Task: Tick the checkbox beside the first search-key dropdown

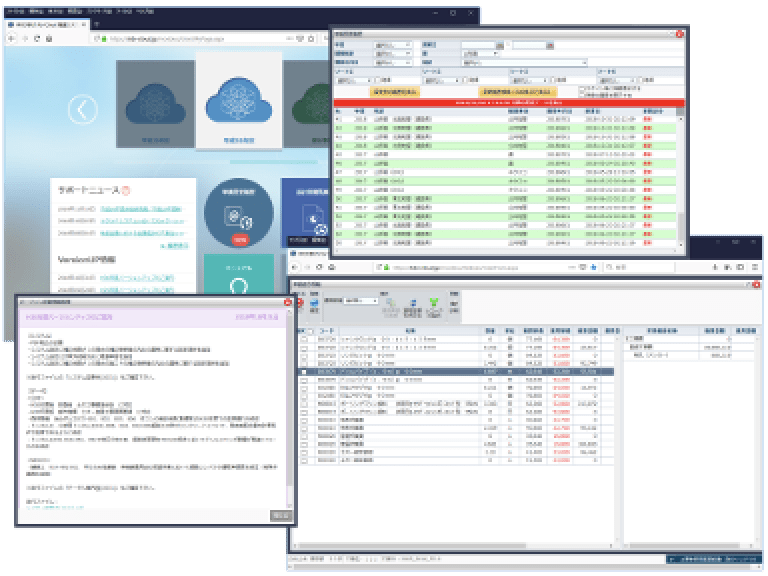Action: (378, 80)
